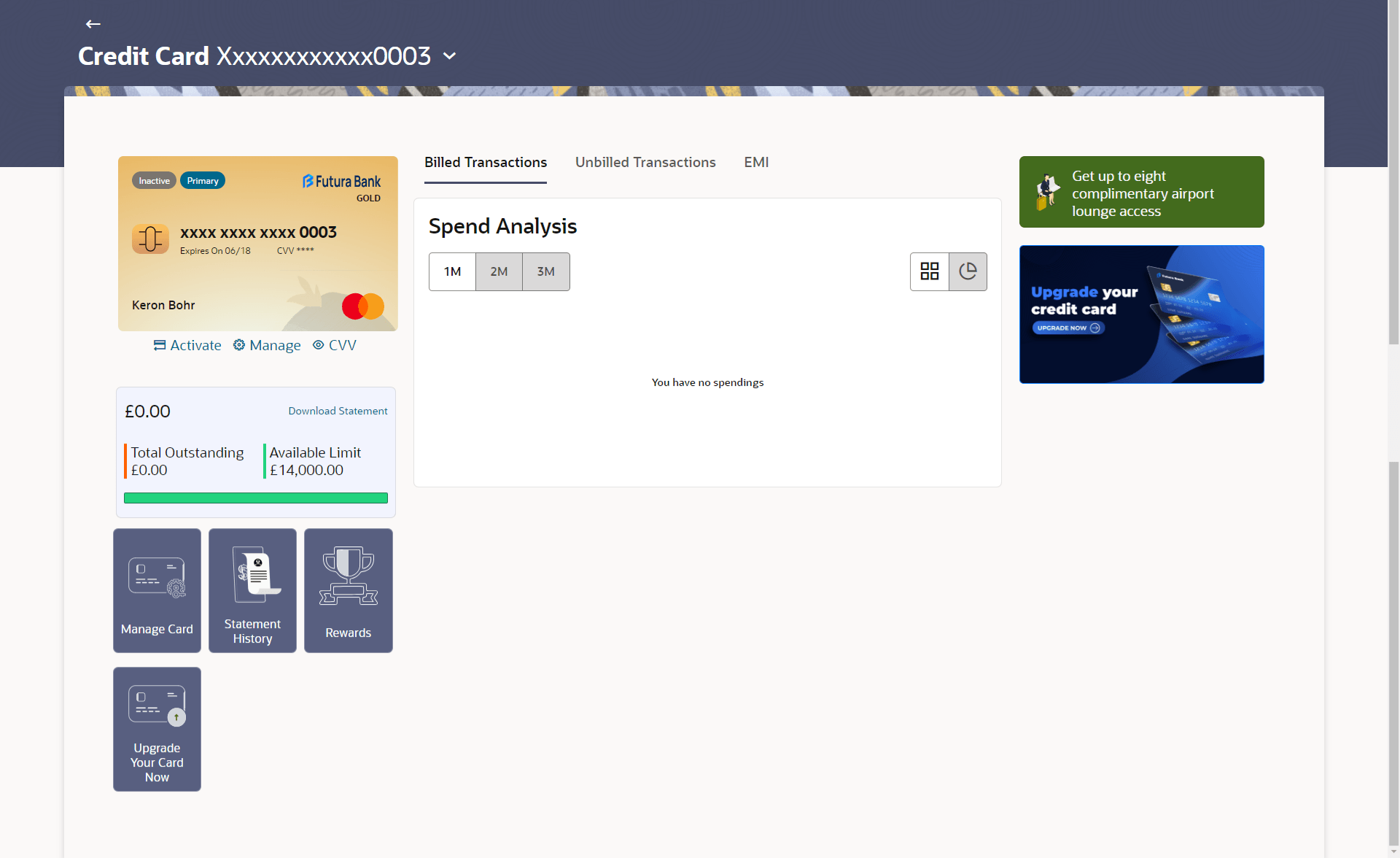Switch to pie chart view
The width and height of the screenshot is (1400, 858).
click(968, 271)
